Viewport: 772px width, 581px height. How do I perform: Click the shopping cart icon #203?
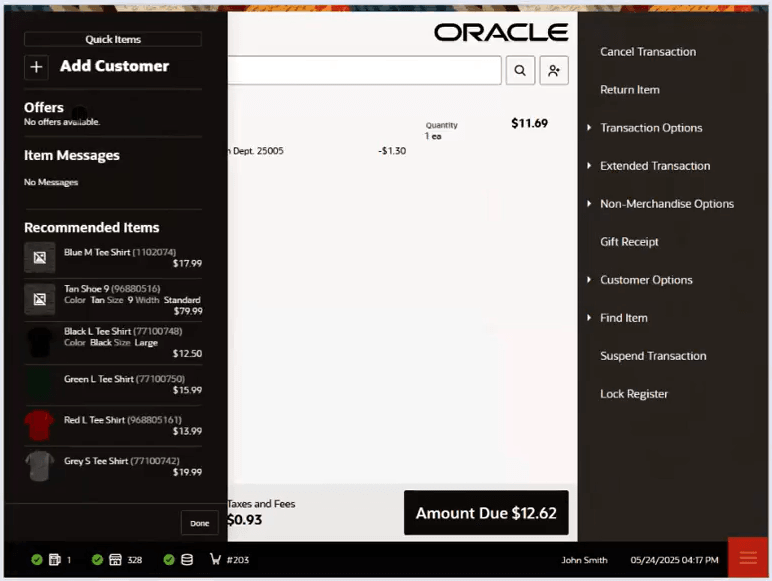(215, 559)
